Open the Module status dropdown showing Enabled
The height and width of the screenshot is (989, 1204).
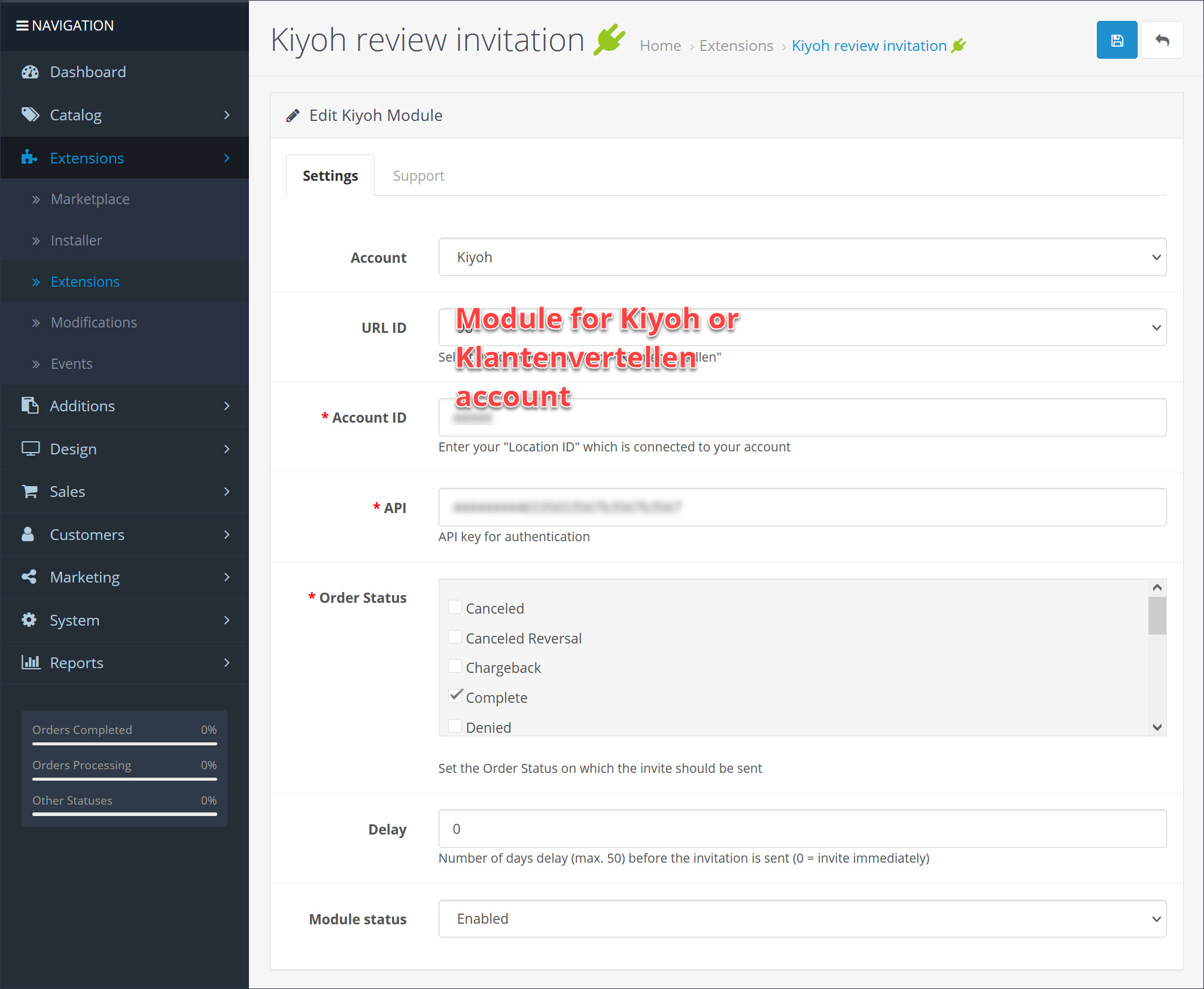tap(802, 918)
